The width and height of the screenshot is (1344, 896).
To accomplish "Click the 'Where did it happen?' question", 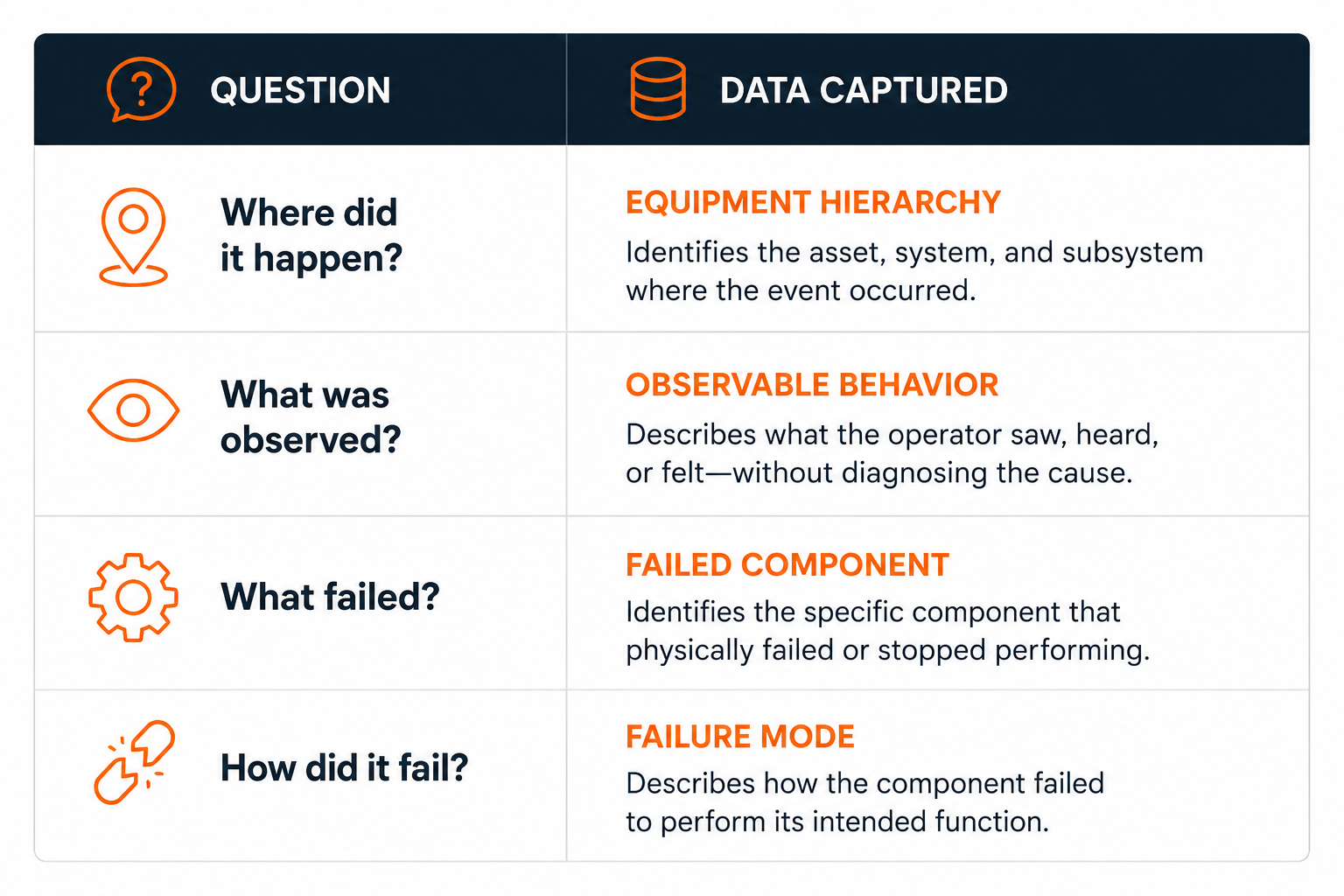I will tap(311, 235).
